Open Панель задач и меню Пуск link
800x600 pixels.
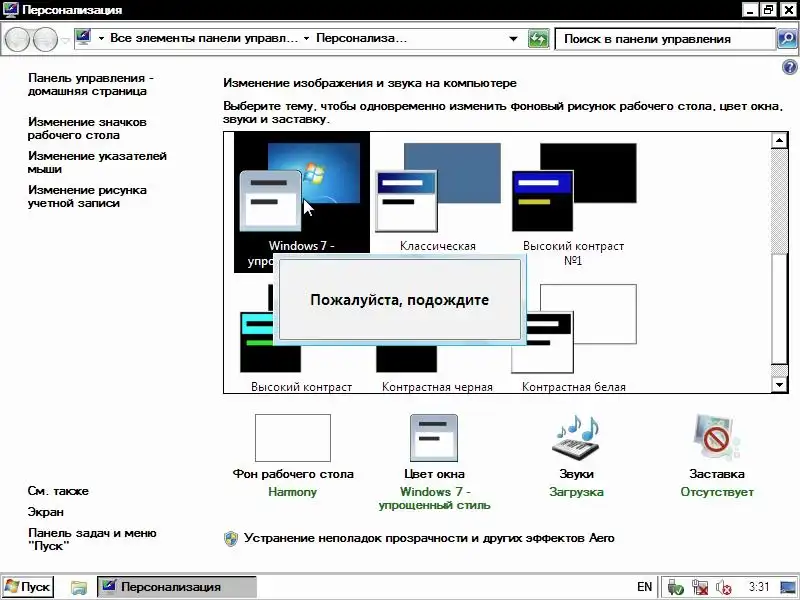92,539
